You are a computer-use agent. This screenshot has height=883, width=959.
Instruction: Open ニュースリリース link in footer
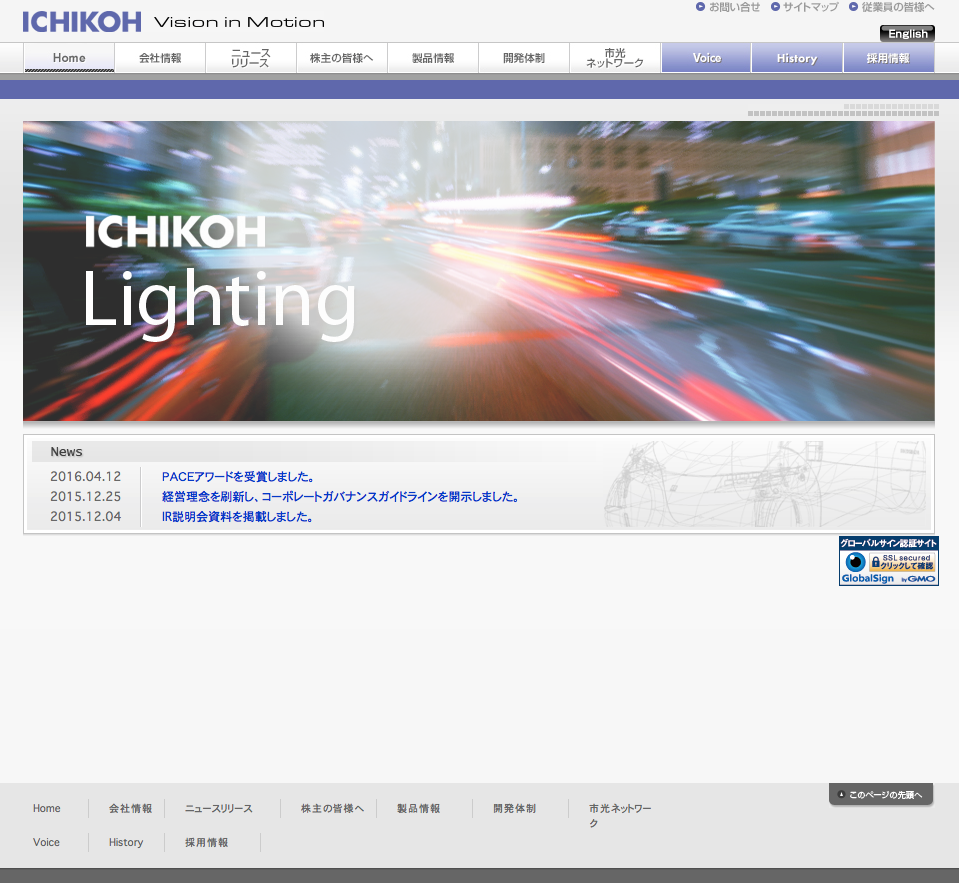coord(218,808)
